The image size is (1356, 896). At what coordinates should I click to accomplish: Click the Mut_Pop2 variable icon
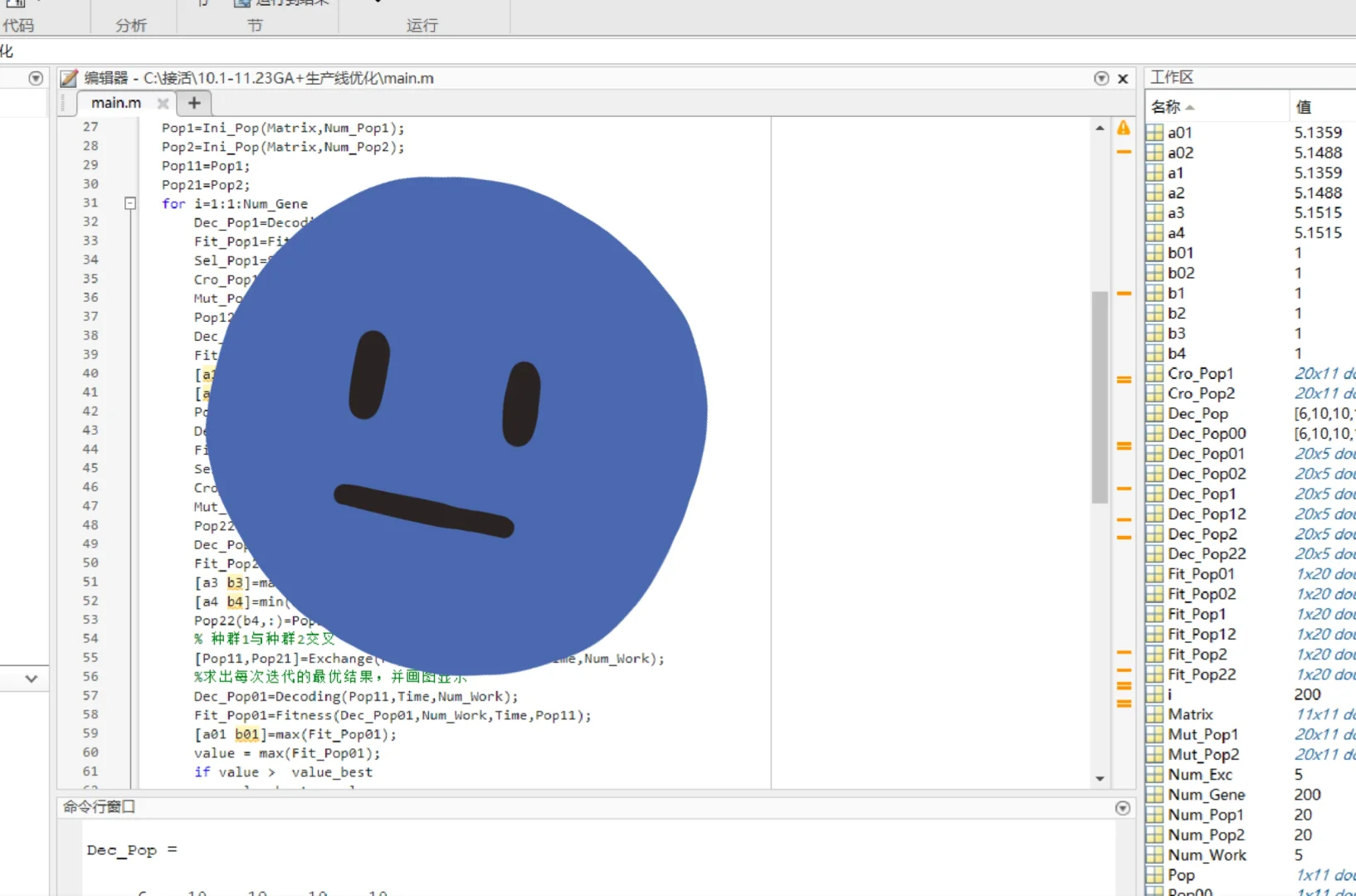1154,754
